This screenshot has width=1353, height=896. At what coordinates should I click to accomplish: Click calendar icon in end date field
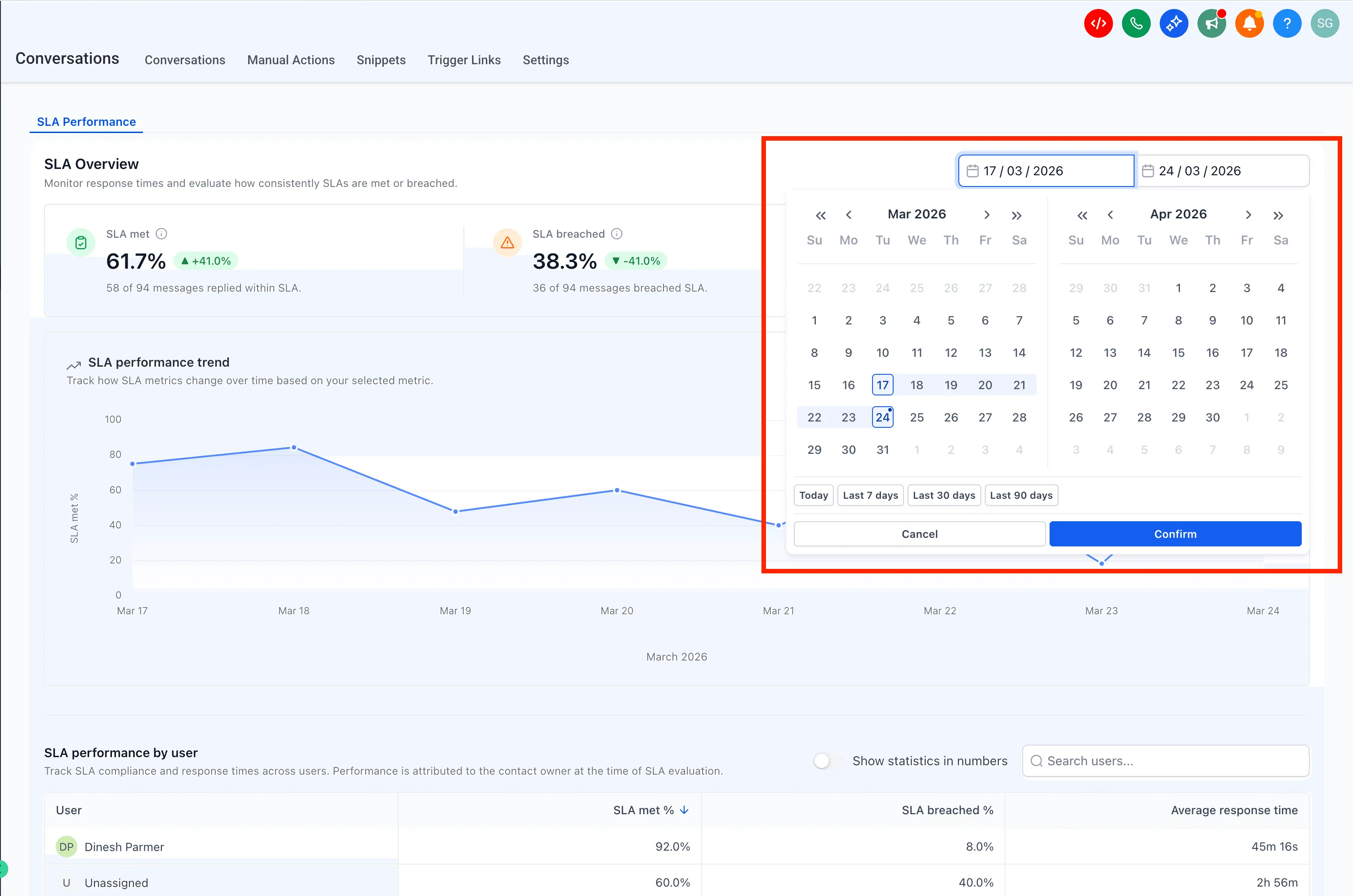point(1147,171)
